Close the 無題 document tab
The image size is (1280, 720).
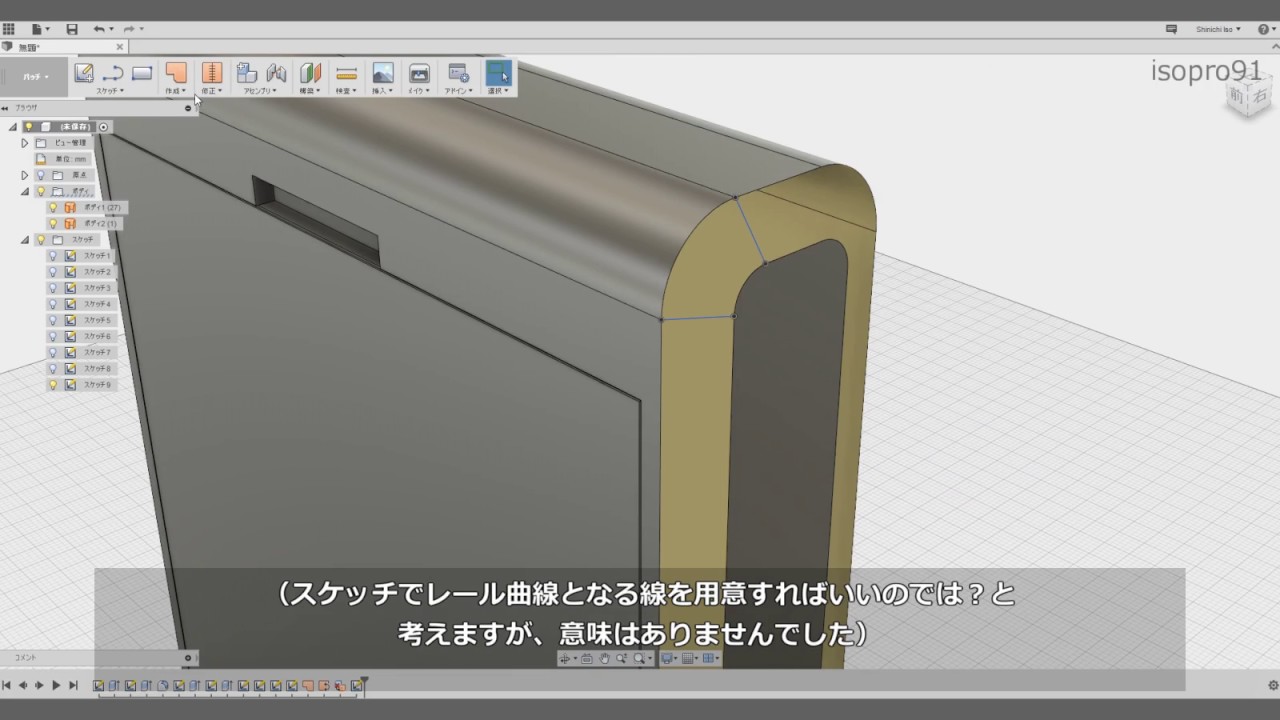(120, 47)
